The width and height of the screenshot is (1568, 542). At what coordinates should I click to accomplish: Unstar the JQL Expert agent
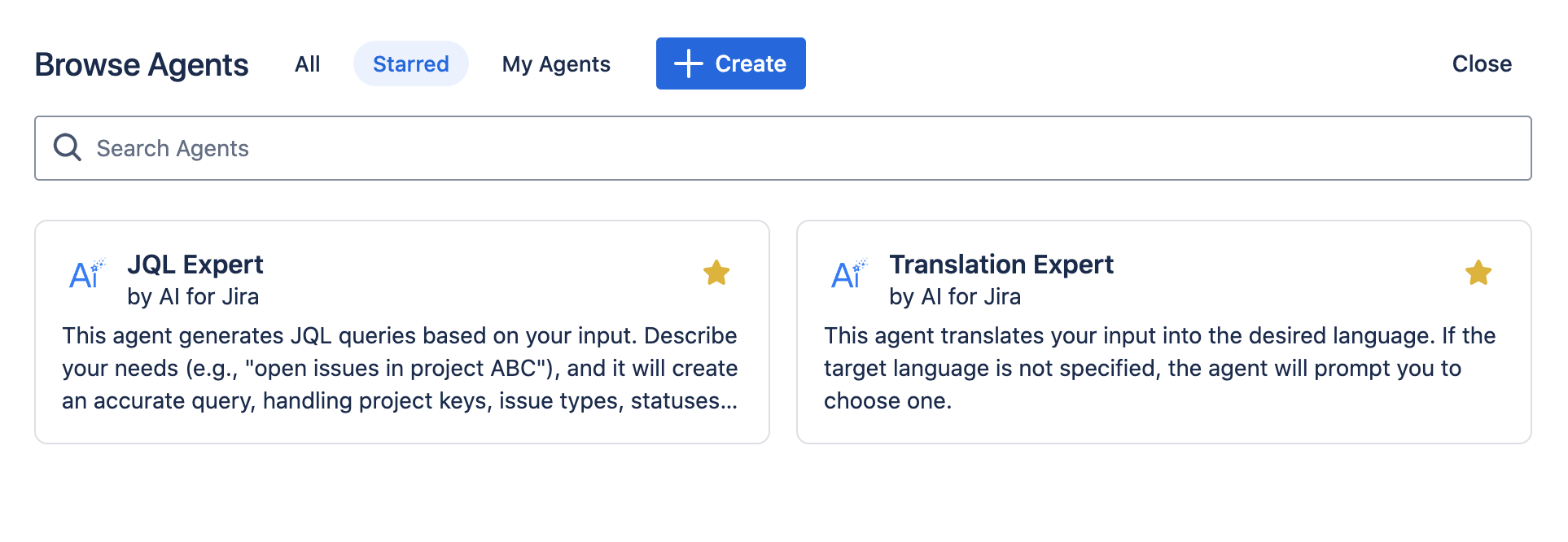[716, 273]
